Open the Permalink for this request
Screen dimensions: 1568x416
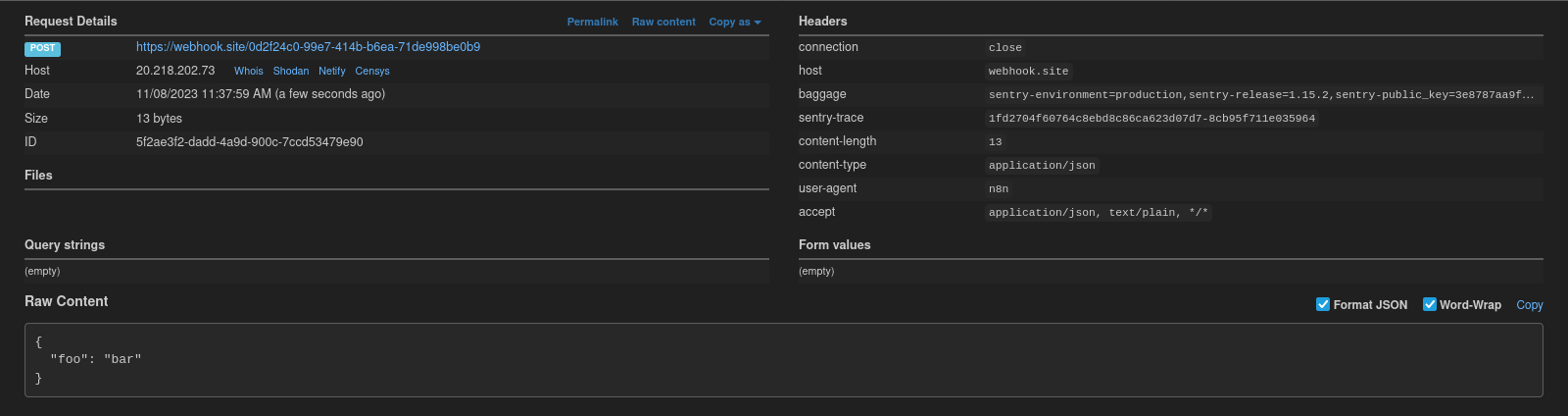pyautogui.click(x=592, y=22)
